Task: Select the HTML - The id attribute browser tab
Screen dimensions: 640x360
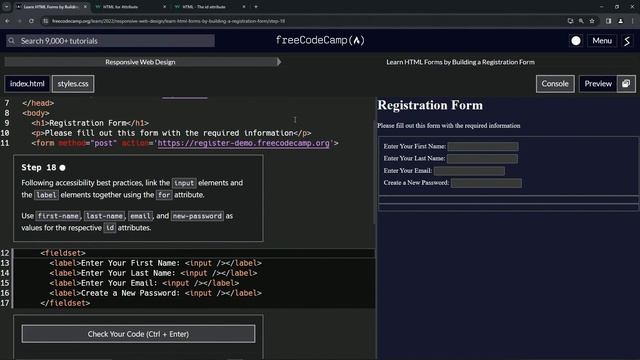Action: (209, 7)
